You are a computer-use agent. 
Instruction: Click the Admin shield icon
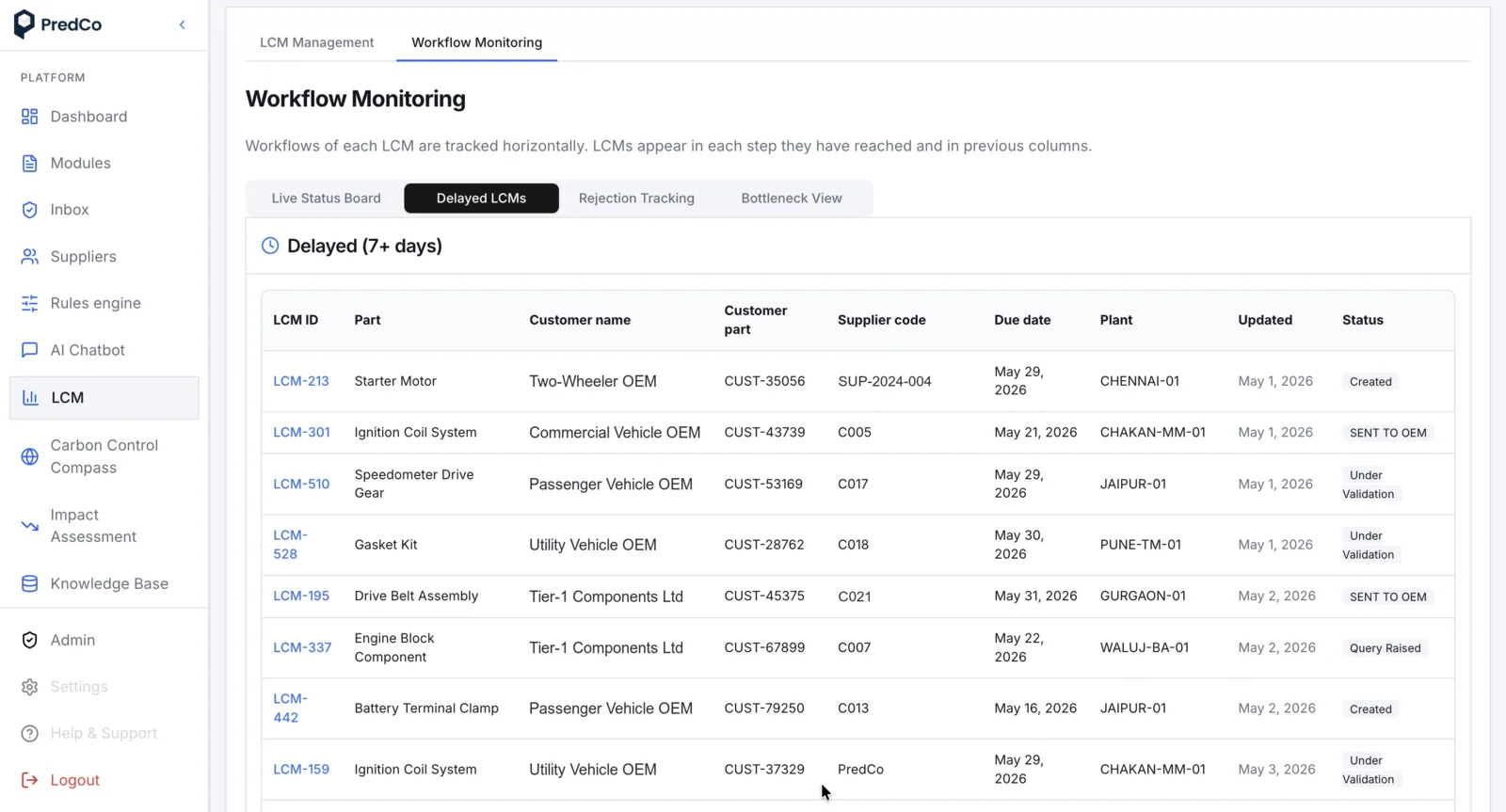click(x=30, y=640)
